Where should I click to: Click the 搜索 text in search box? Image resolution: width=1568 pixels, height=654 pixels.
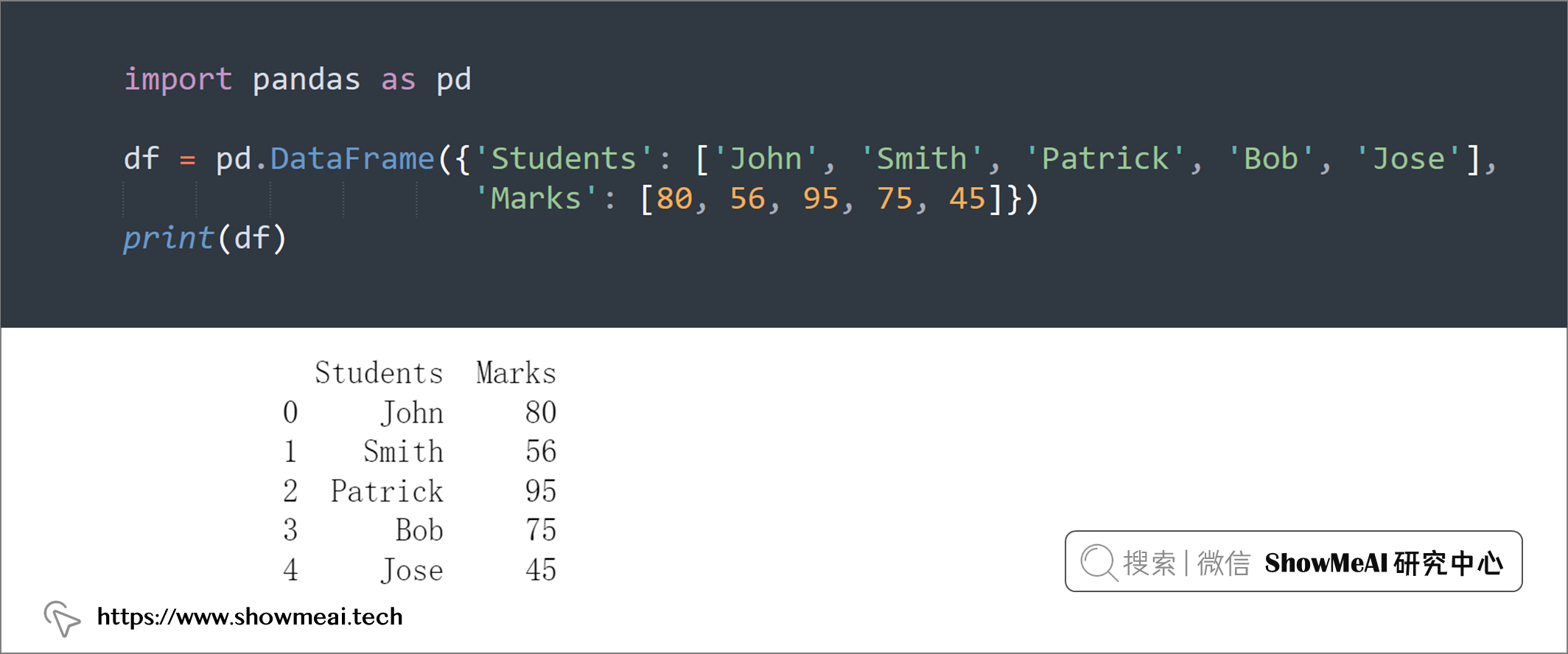[1149, 563]
